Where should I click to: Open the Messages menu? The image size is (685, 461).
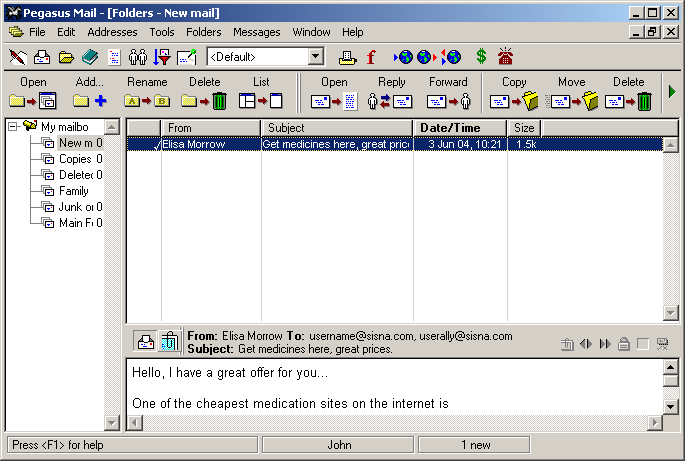(257, 32)
